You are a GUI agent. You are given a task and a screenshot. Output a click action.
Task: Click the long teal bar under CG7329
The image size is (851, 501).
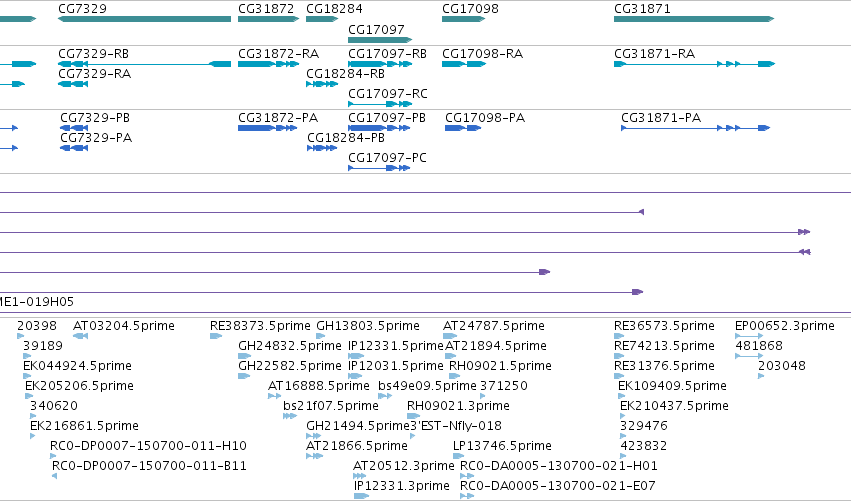click(x=144, y=19)
